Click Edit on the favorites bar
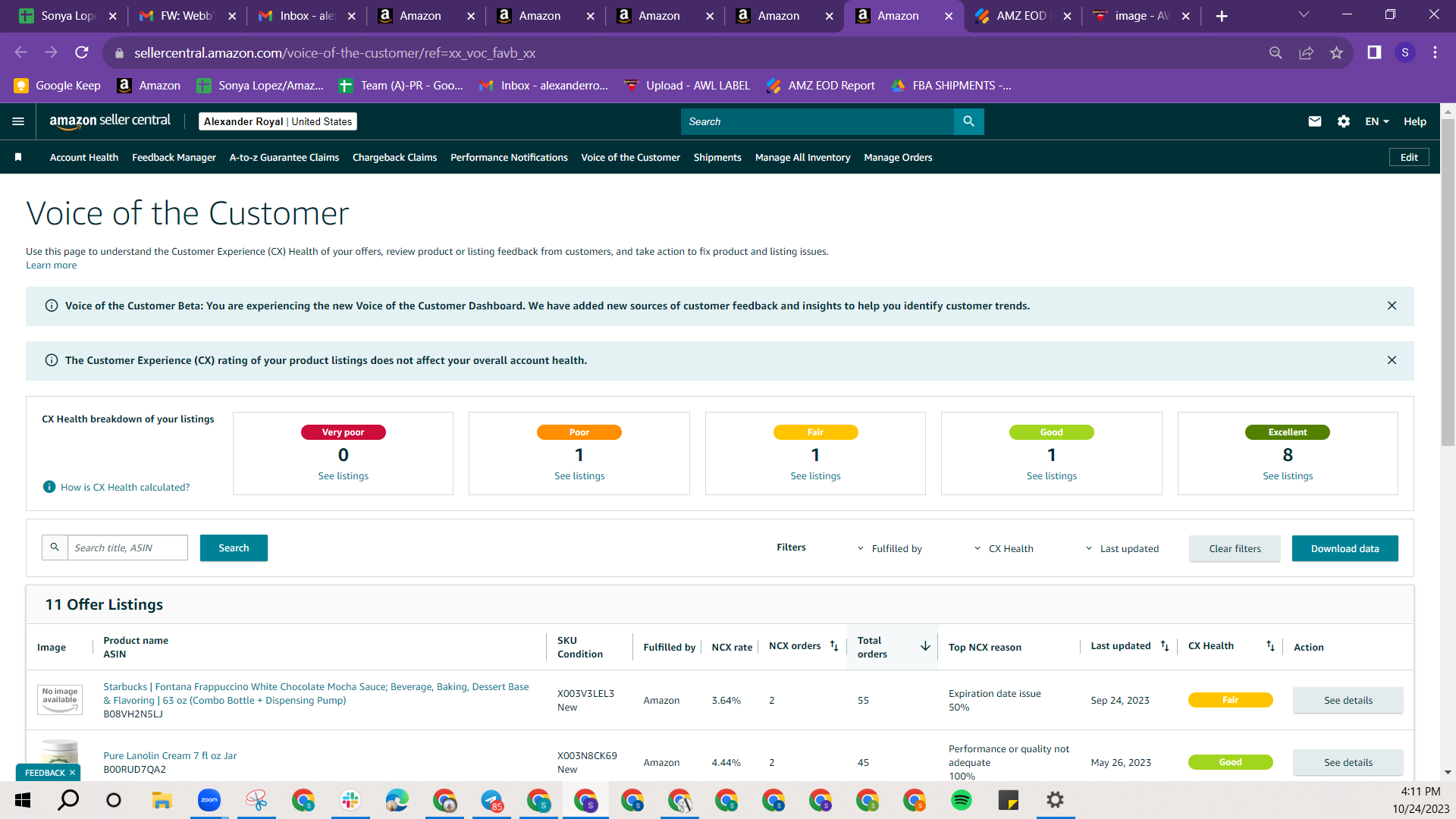The width and height of the screenshot is (1456, 819). coord(1409,157)
